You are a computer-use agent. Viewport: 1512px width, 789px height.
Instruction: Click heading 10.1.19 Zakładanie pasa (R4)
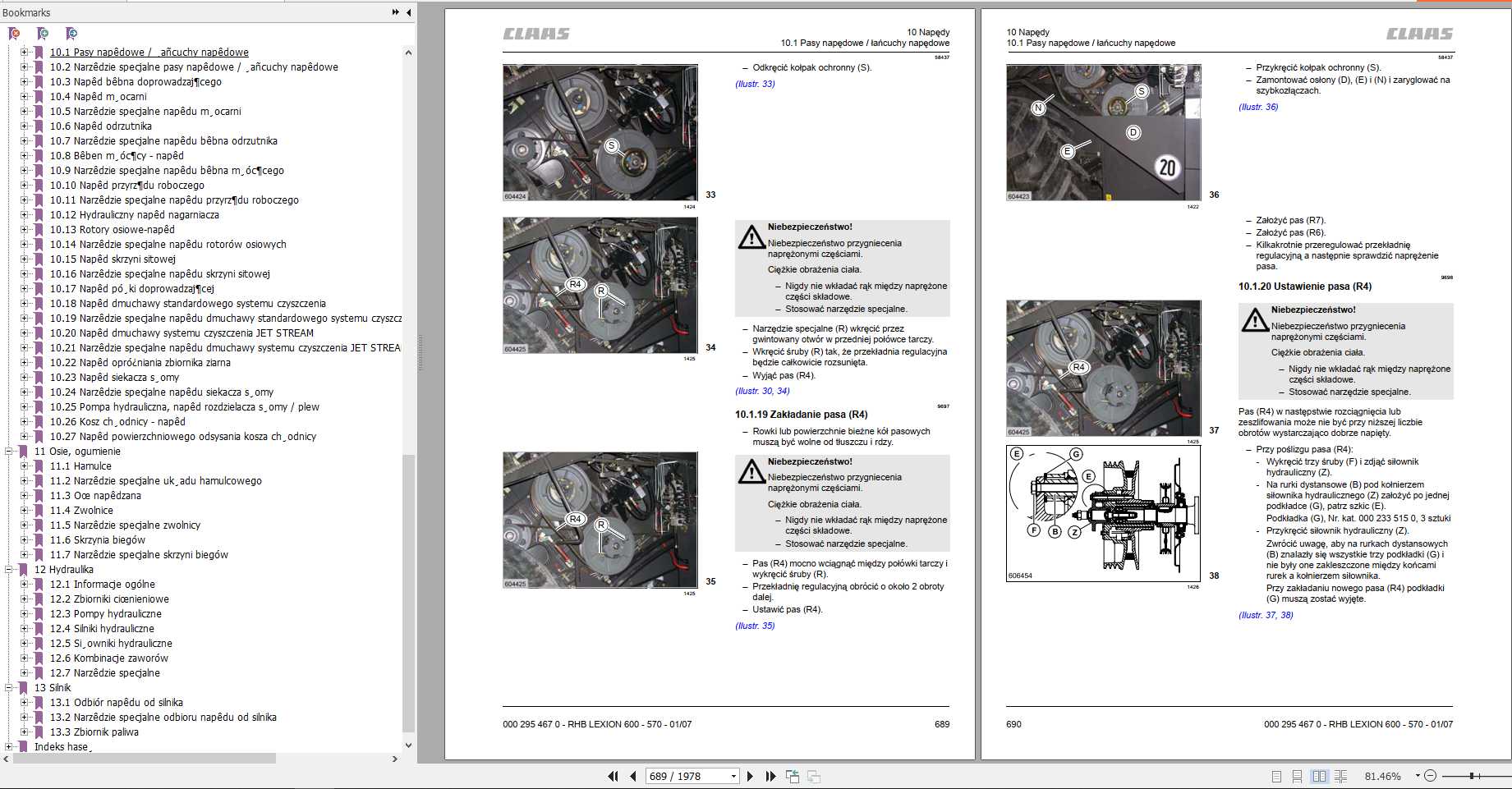click(802, 415)
